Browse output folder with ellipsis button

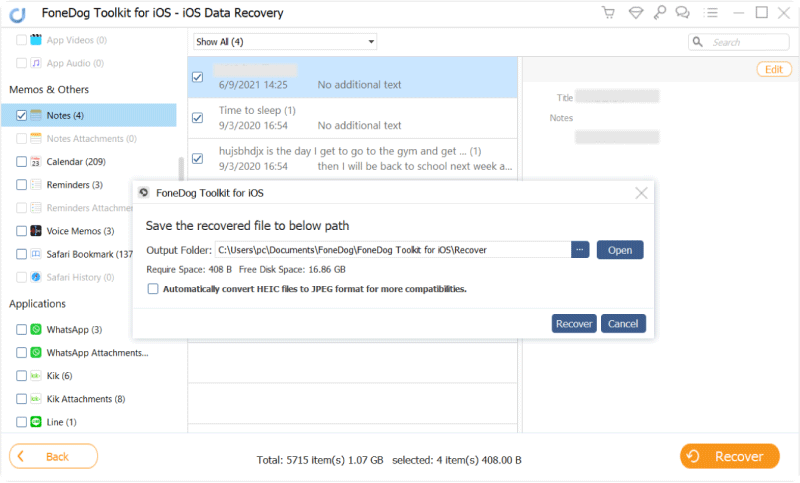(580, 250)
